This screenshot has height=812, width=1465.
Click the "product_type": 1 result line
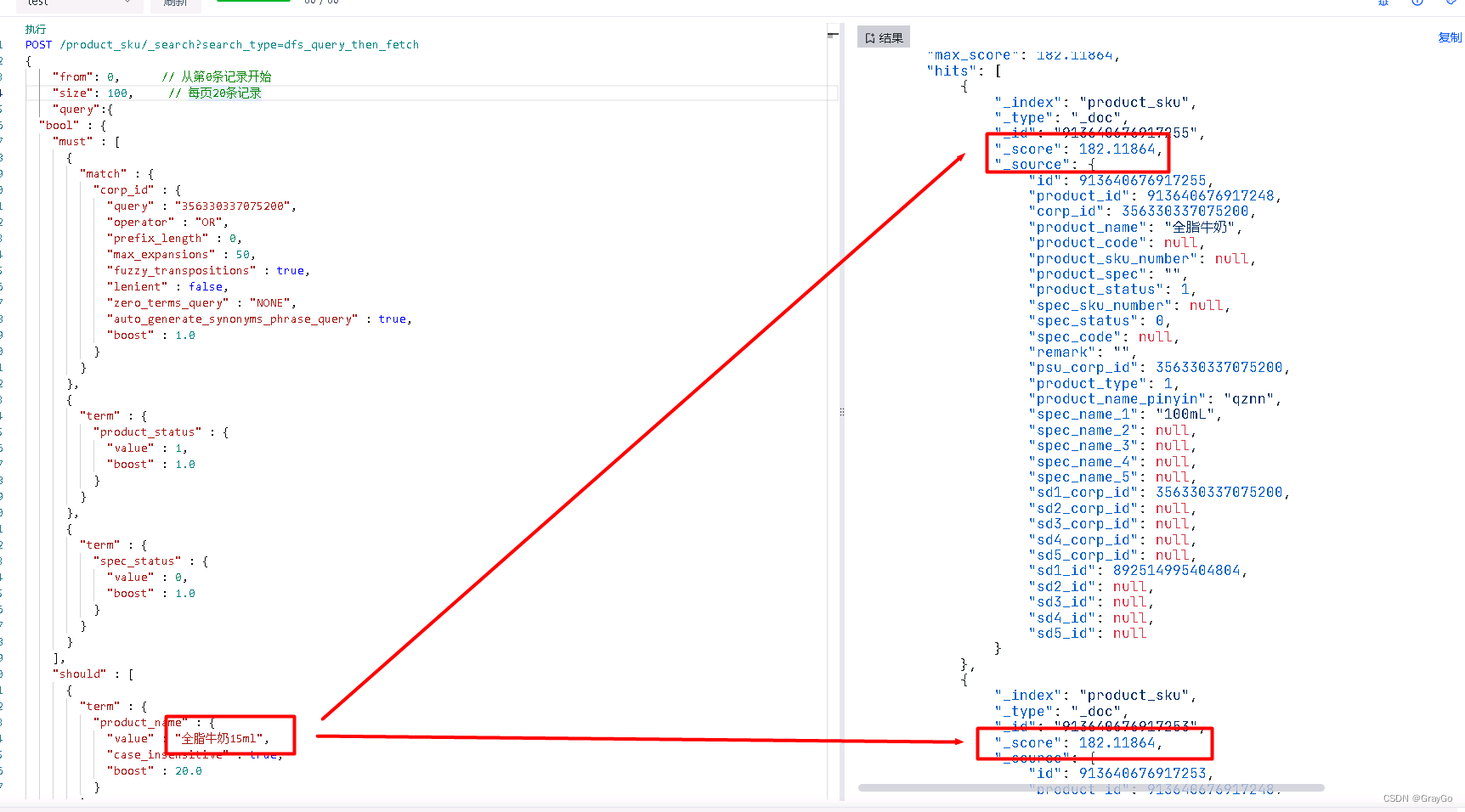[x=1104, y=383]
